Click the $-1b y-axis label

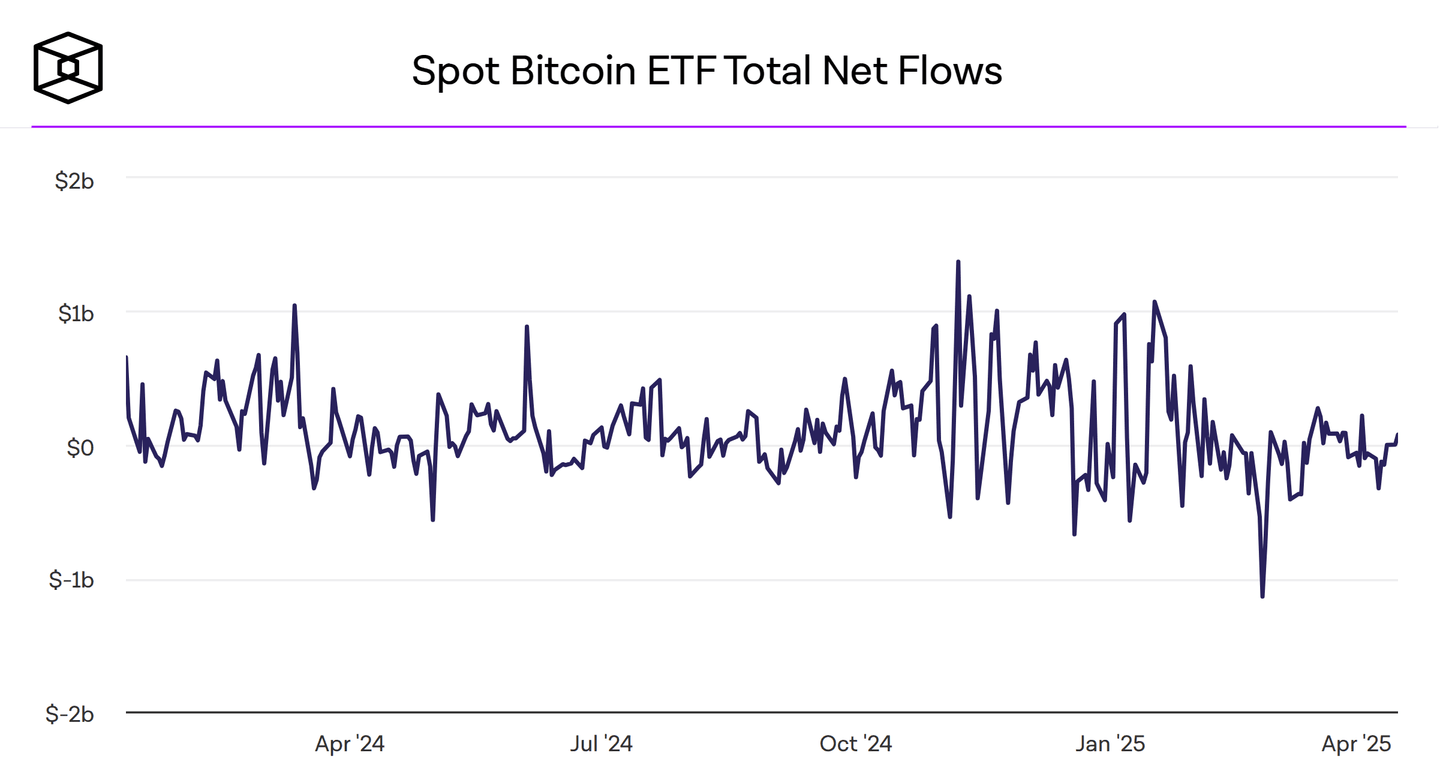pos(72,581)
